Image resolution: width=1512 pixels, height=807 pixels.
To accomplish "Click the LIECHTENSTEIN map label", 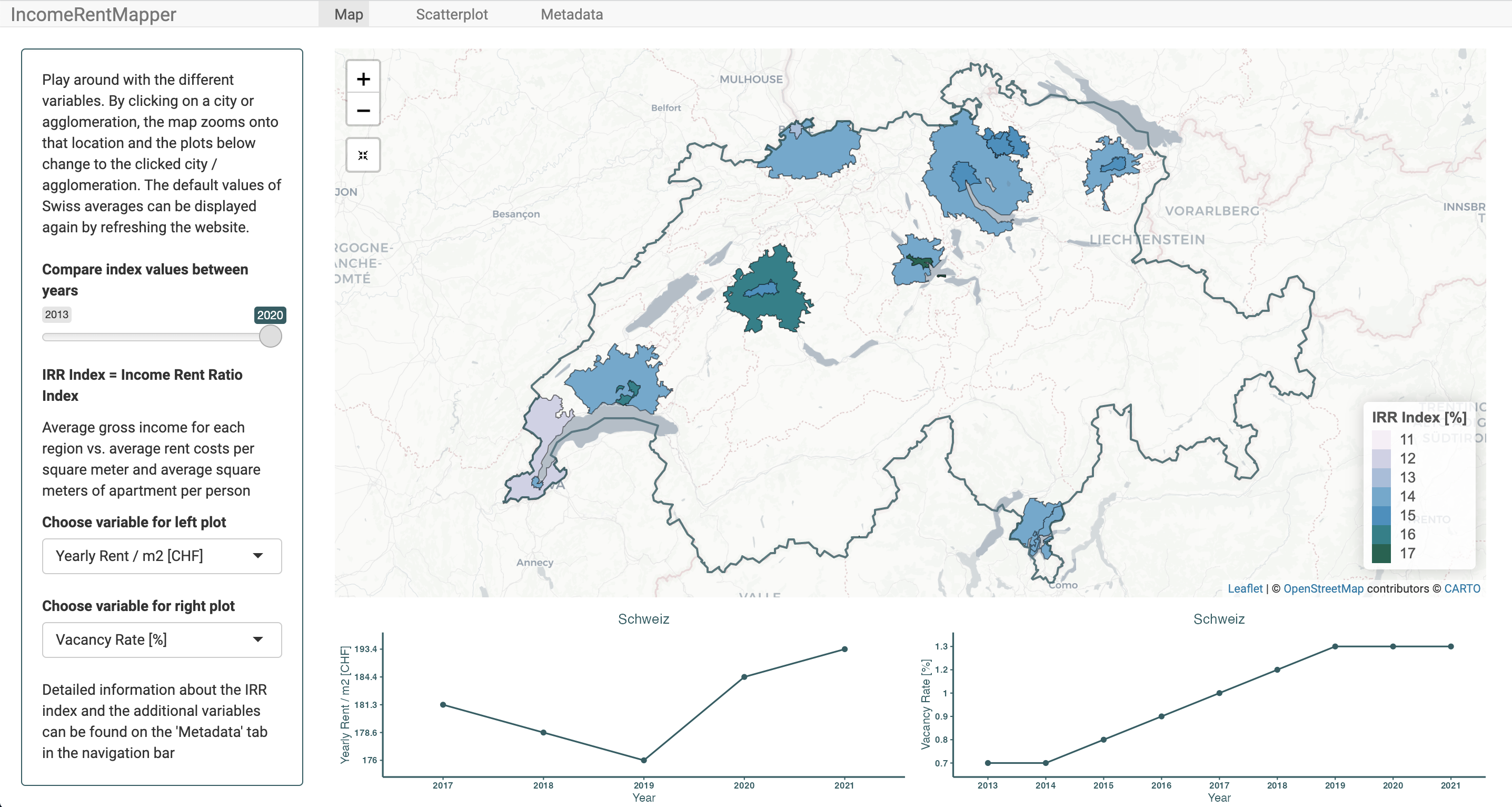I will [x=1147, y=240].
